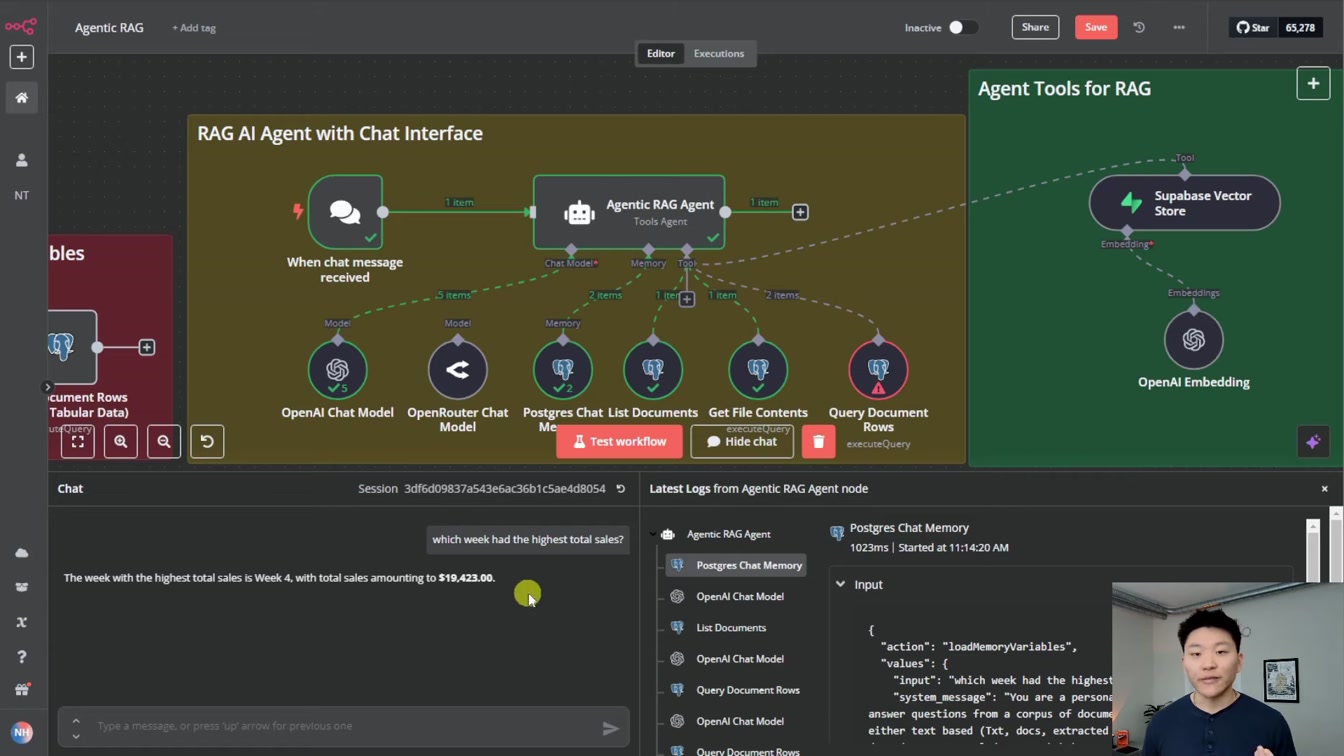This screenshot has width=1344, height=756.
Task: Select the Agentic RAG Agent node
Action: click(x=629, y=212)
